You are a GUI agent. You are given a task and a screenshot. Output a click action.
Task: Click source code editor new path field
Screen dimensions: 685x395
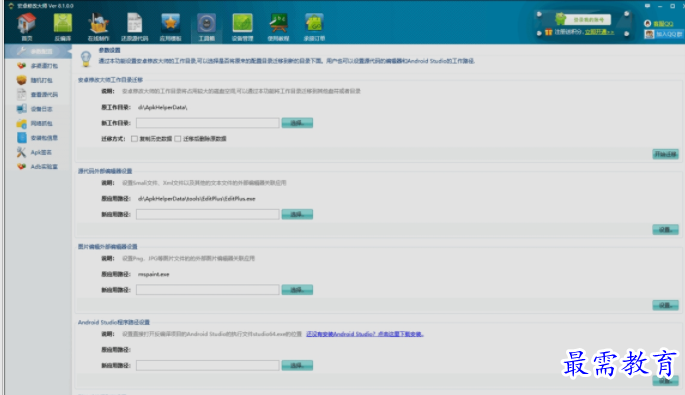(208, 214)
